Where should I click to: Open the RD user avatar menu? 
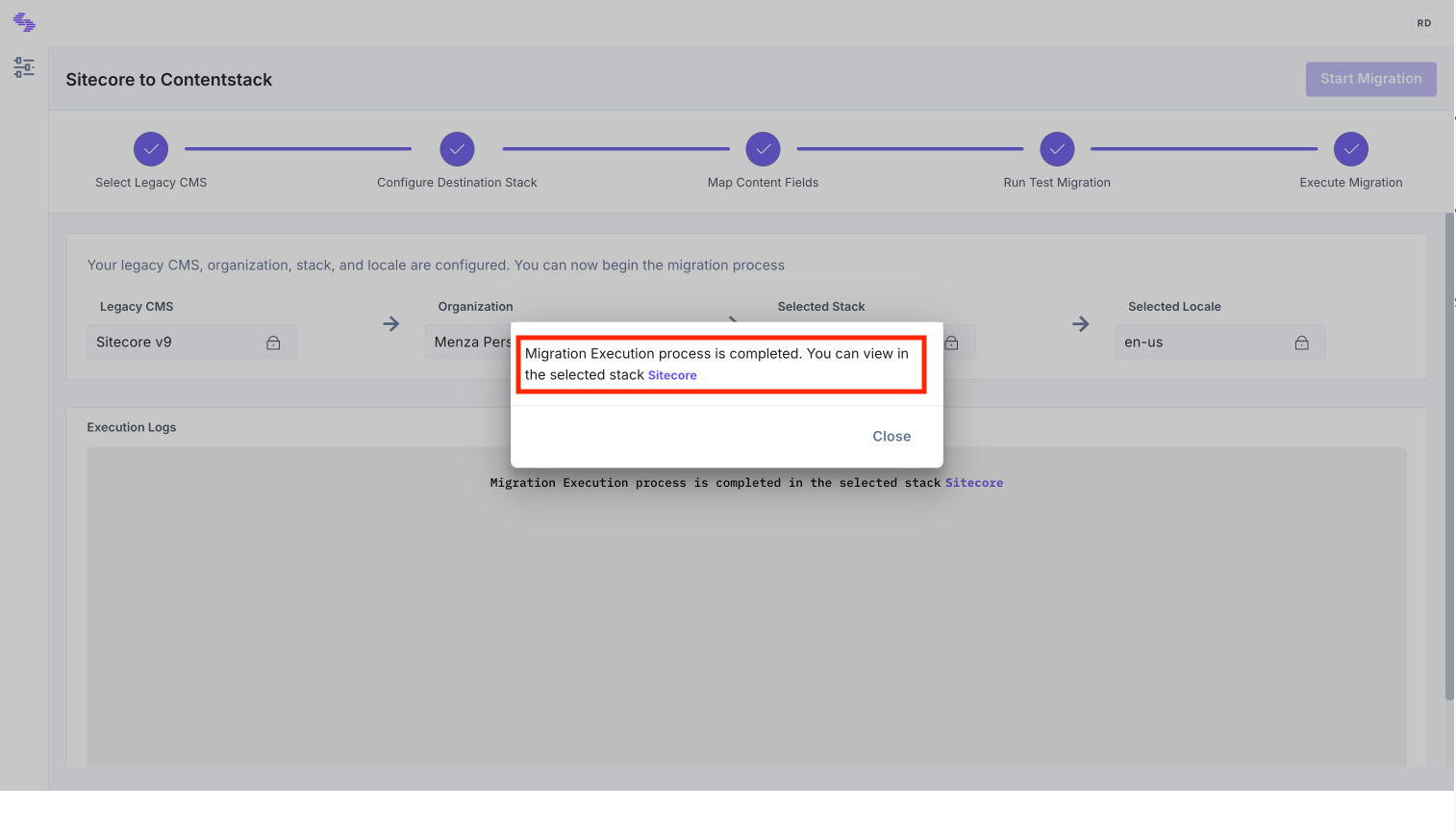1423,23
